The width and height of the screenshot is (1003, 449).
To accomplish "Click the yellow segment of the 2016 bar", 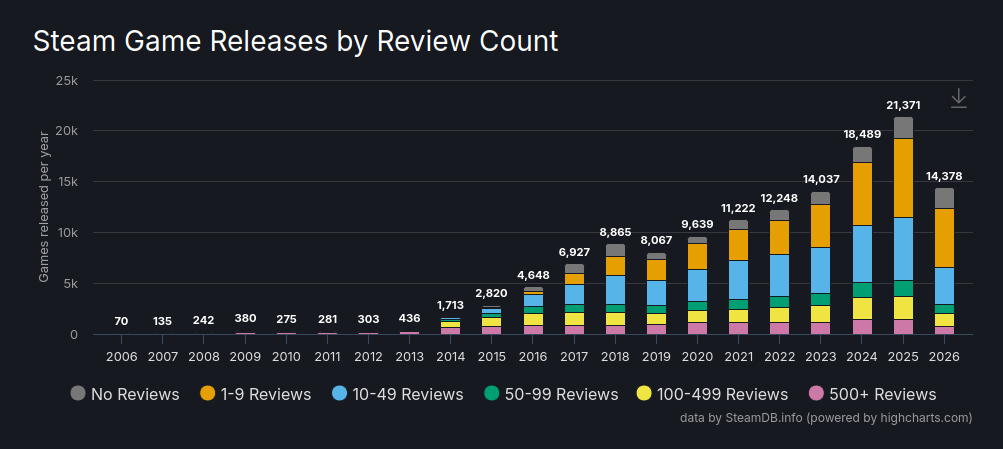I will tap(533, 319).
